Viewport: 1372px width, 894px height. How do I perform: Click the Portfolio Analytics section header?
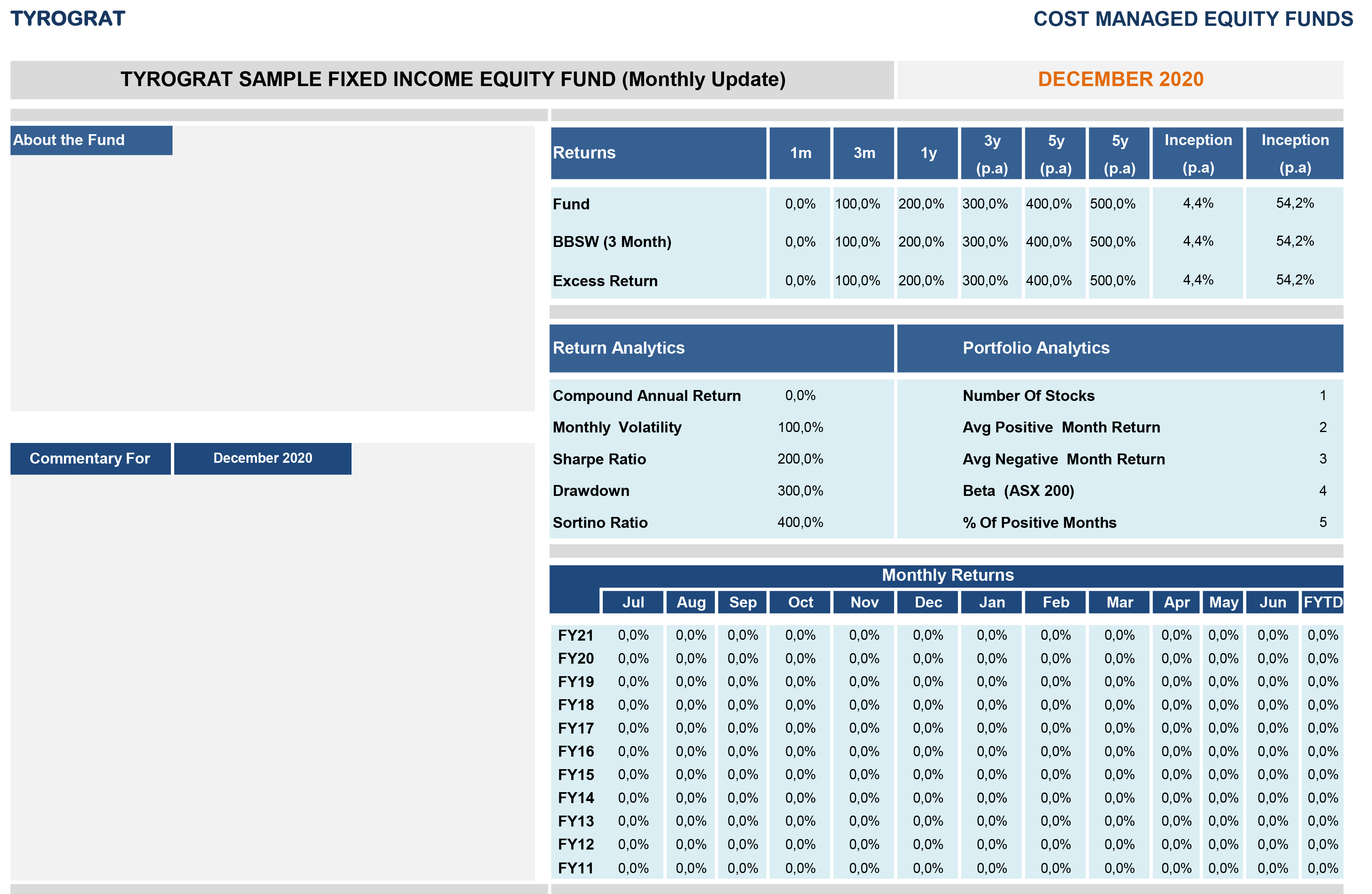point(1120,348)
